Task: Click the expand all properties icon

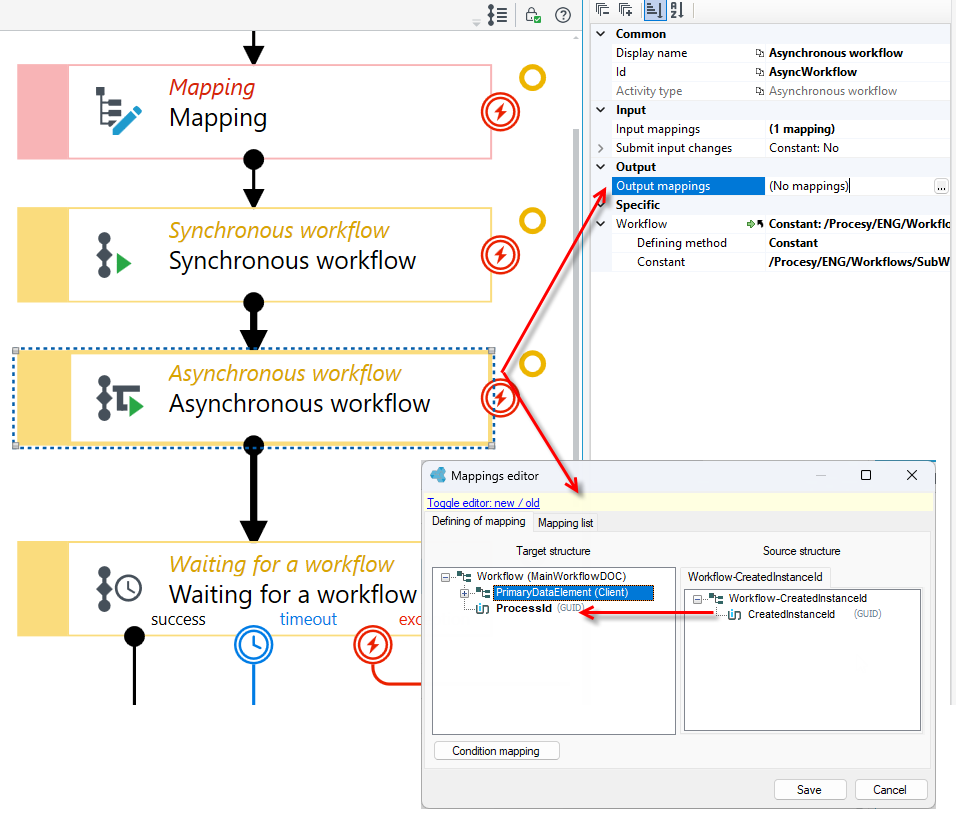Action: pyautogui.click(x=626, y=9)
